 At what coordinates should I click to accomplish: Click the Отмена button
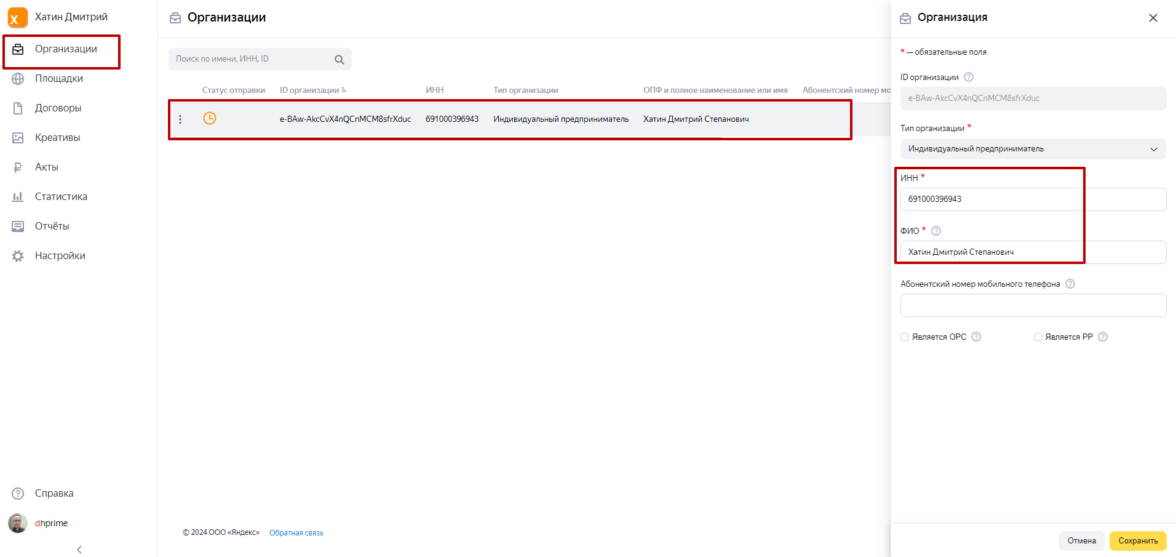(x=1081, y=541)
